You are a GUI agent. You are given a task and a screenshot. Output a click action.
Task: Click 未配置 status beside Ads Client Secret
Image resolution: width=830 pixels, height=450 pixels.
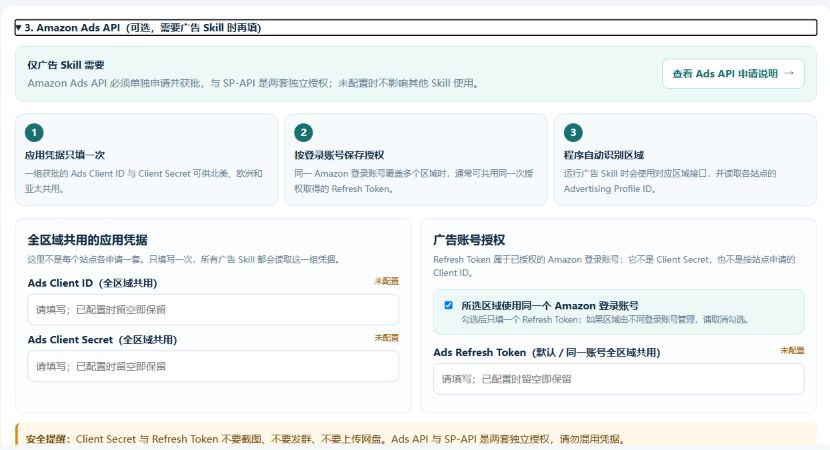click(386, 338)
